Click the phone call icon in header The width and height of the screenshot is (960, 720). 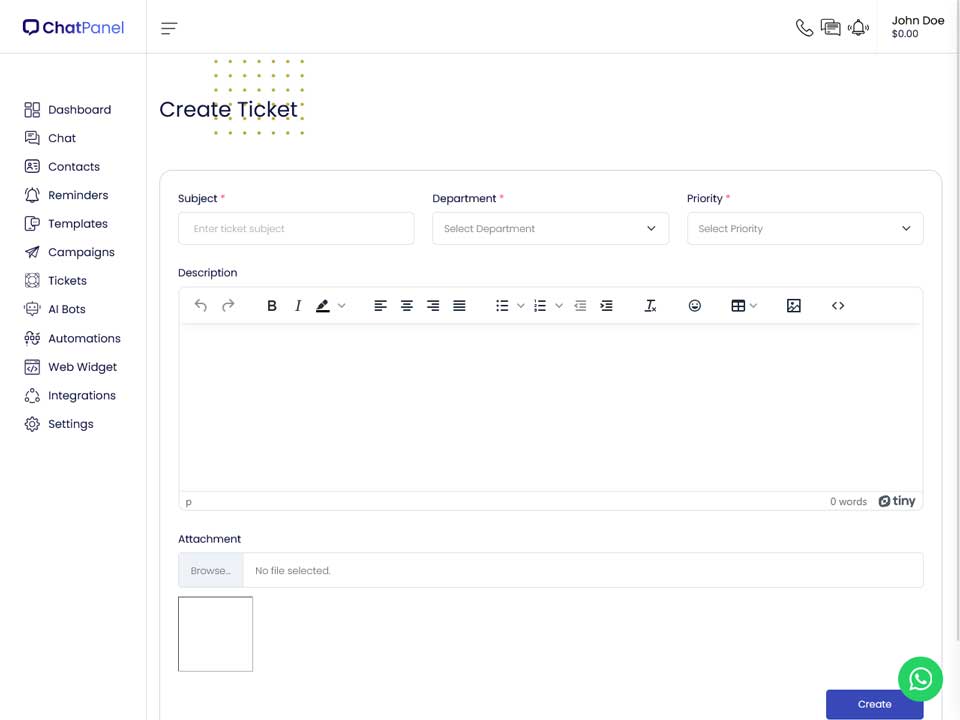click(x=804, y=28)
